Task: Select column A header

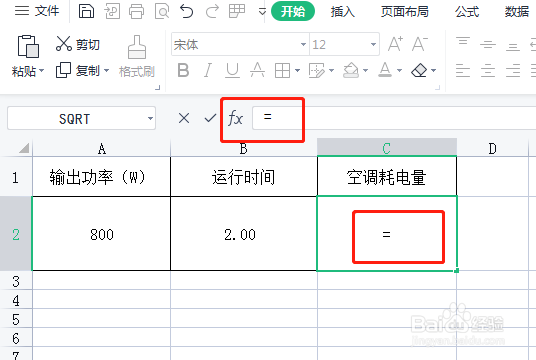Action: coord(102,148)
